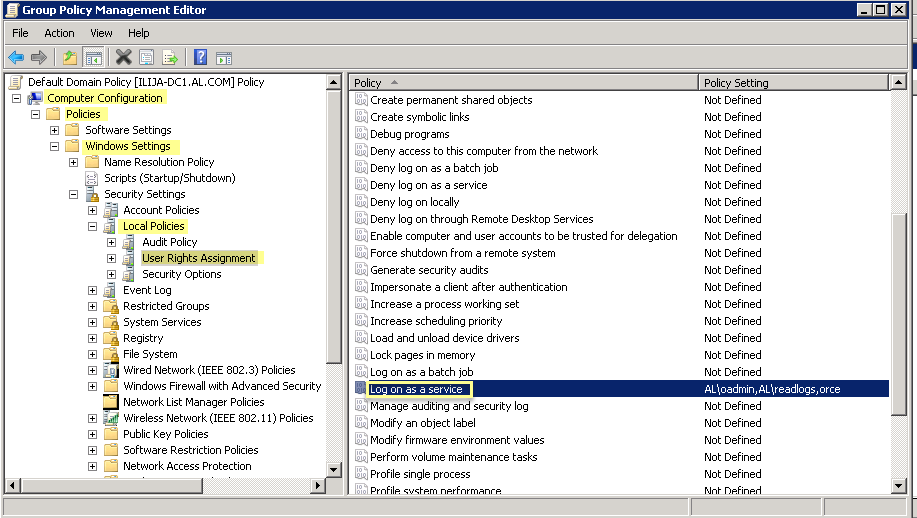Toggle the Show/Hide Console Tree icon
917x518 pixels.
[93, 57]
